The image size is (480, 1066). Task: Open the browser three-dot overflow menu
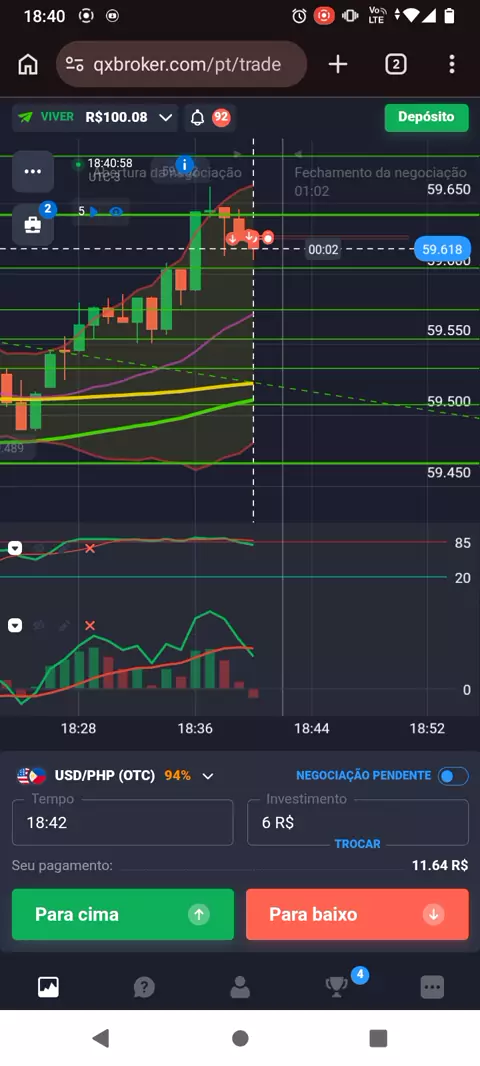452,65
